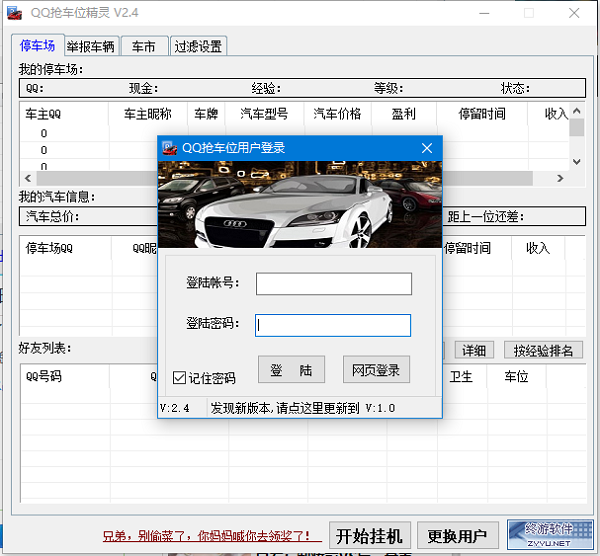Screen dimensions: 600x556
Task: Click the white Audi car banner image
Action: (x=300, y=205)
